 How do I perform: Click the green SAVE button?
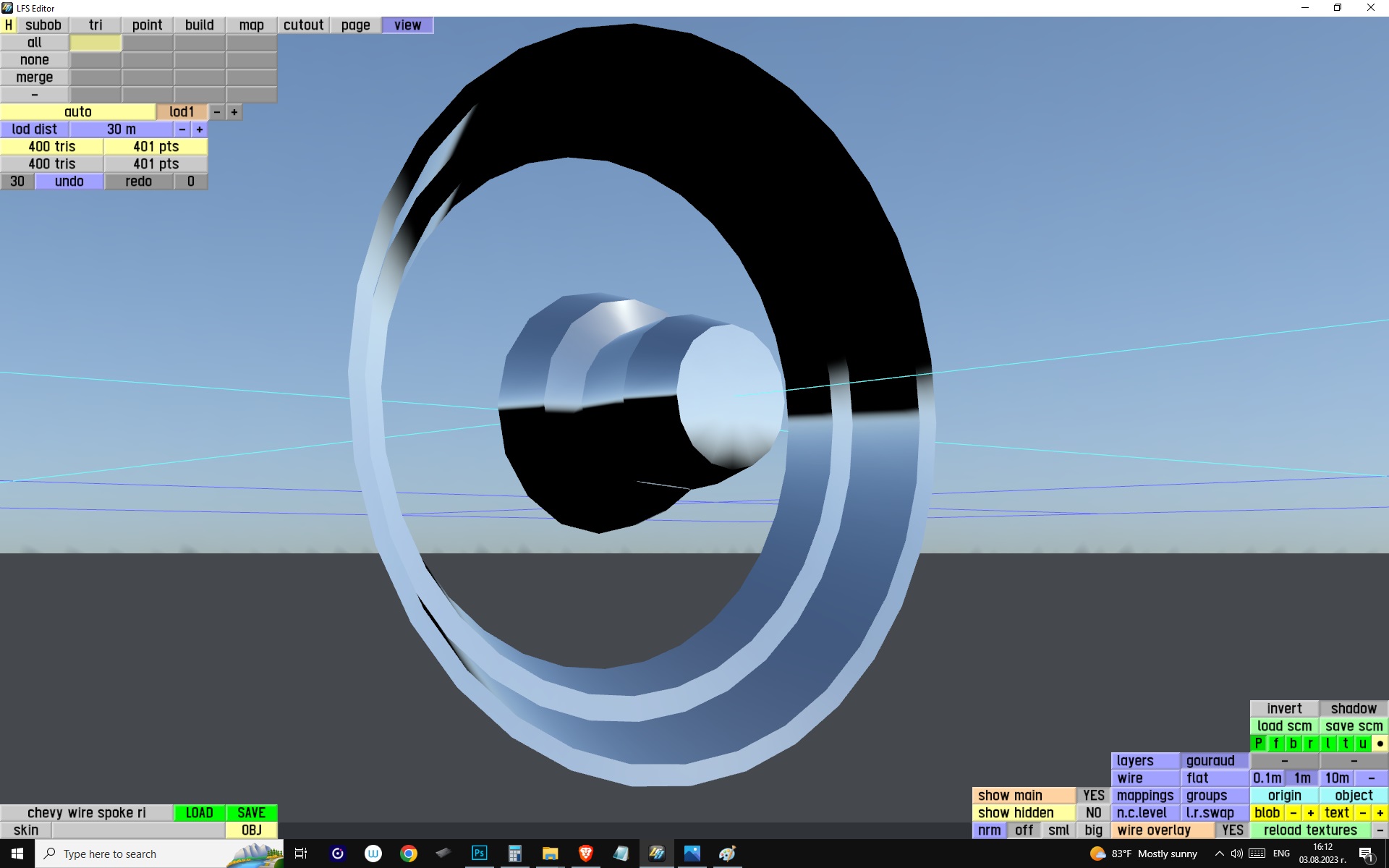(x=251, y=813)
